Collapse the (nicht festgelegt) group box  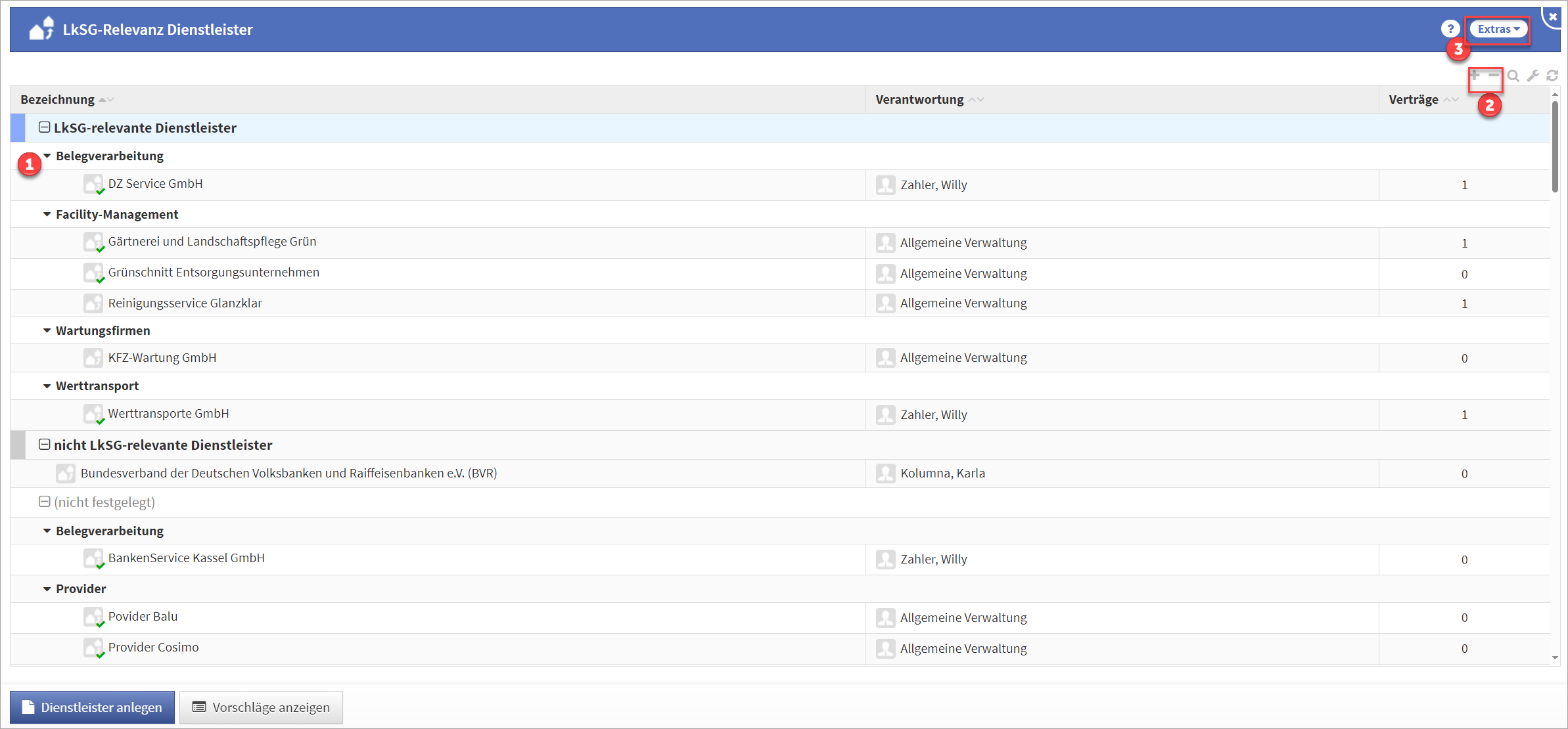(44, 502)
